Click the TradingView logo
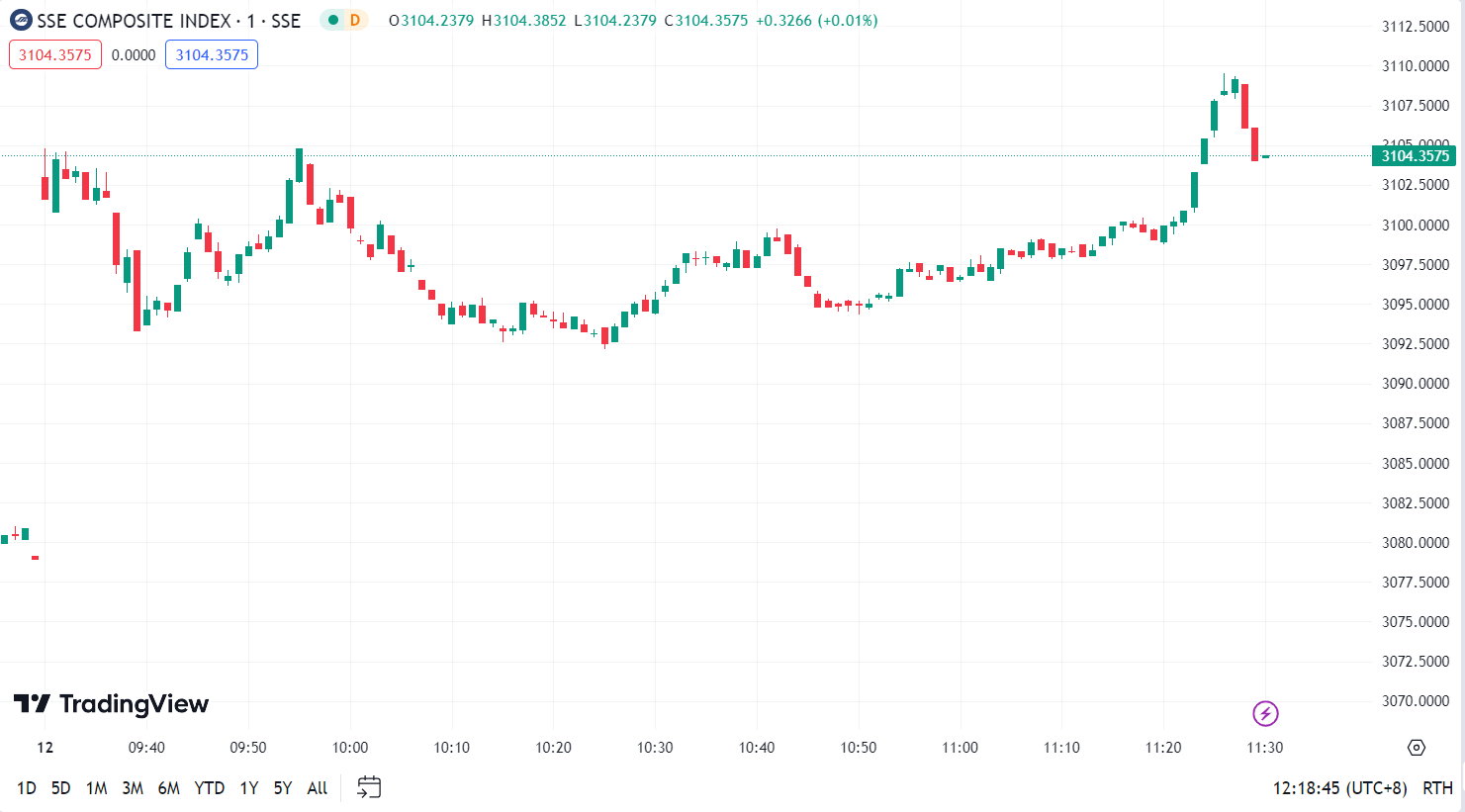The height and width of the screenshot is (812, 1465). point(112,704)
